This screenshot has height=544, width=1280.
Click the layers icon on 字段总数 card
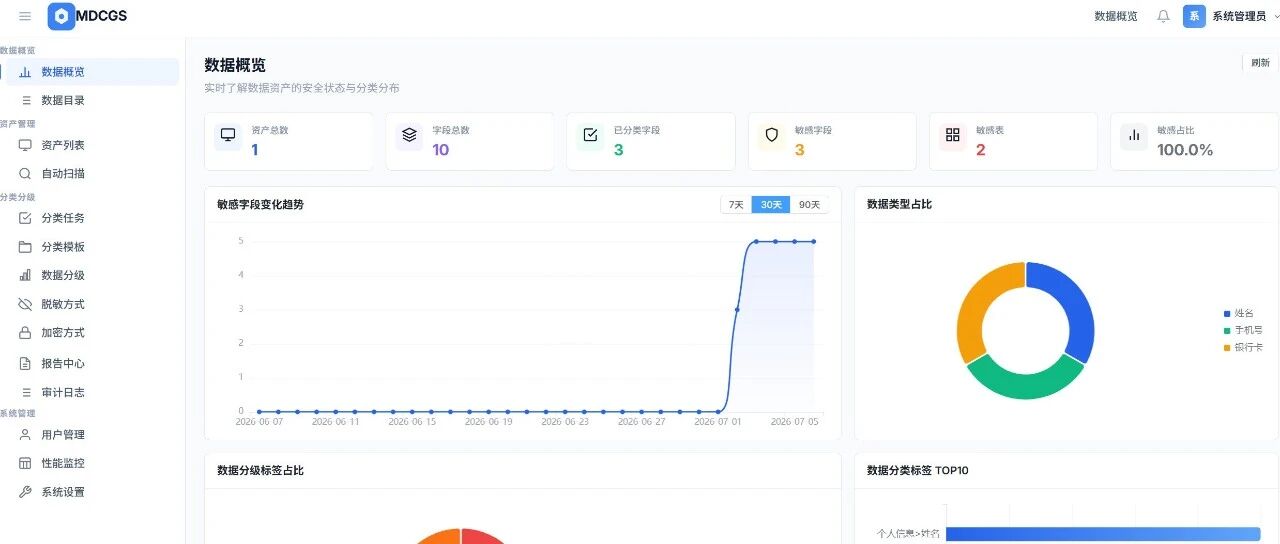(409, 136)
